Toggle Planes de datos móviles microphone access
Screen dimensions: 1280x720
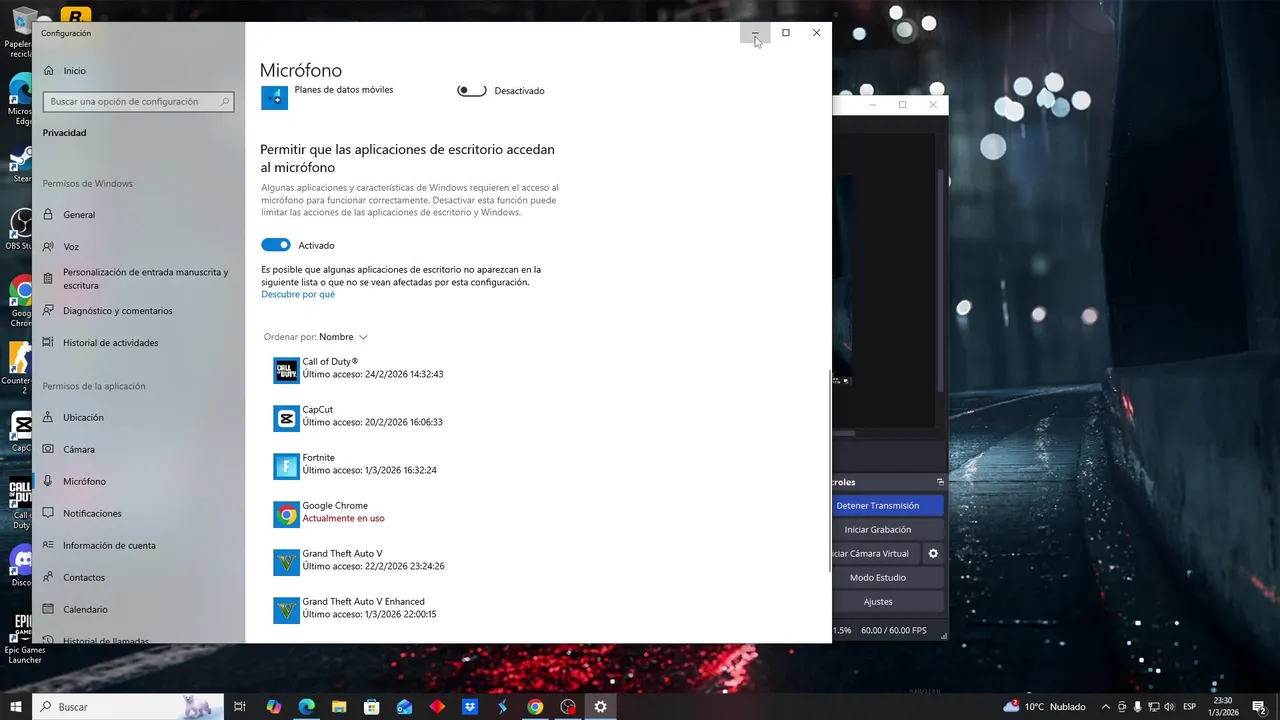(472, 91)
